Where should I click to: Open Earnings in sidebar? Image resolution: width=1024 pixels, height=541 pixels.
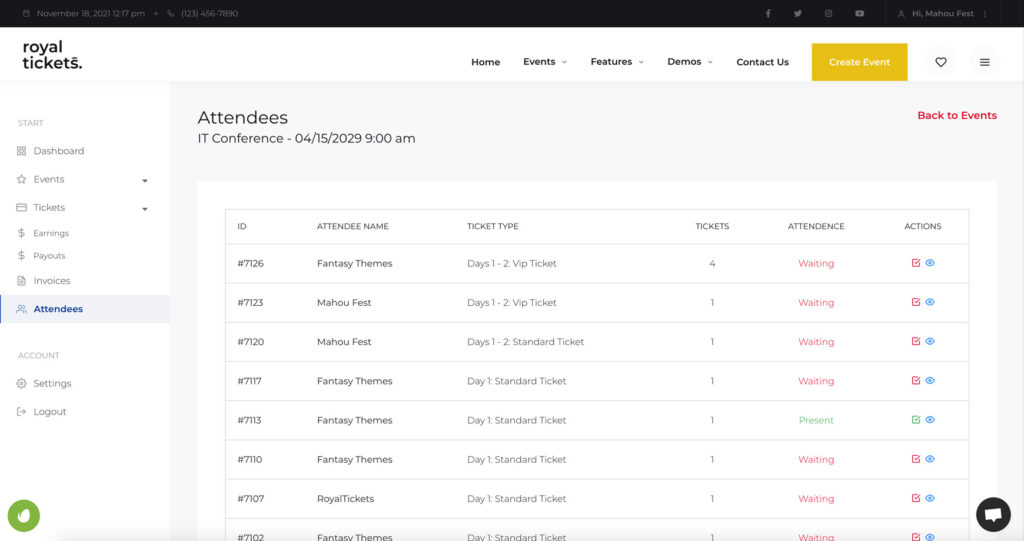pos(51,233)
